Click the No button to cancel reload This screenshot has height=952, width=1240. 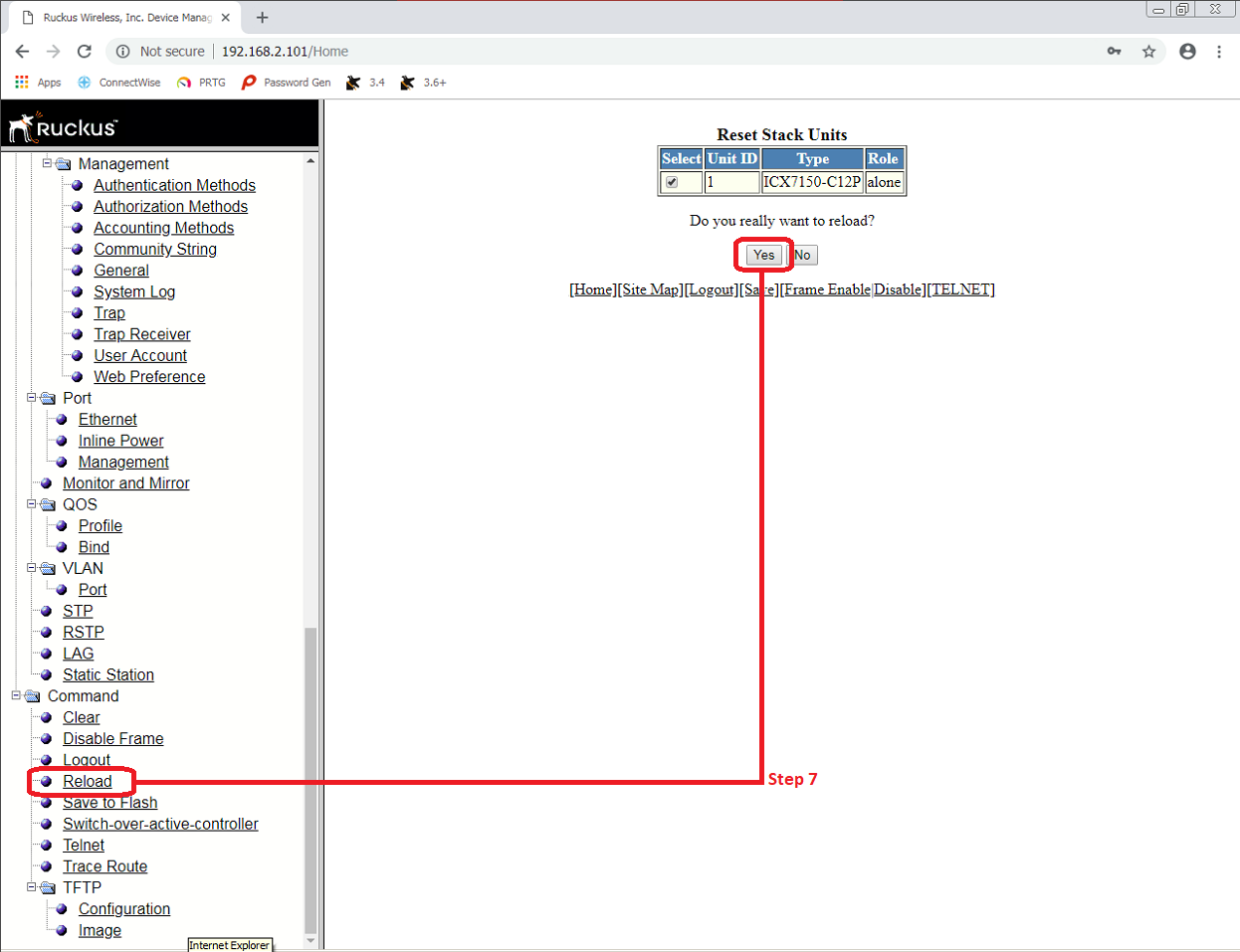802,256
